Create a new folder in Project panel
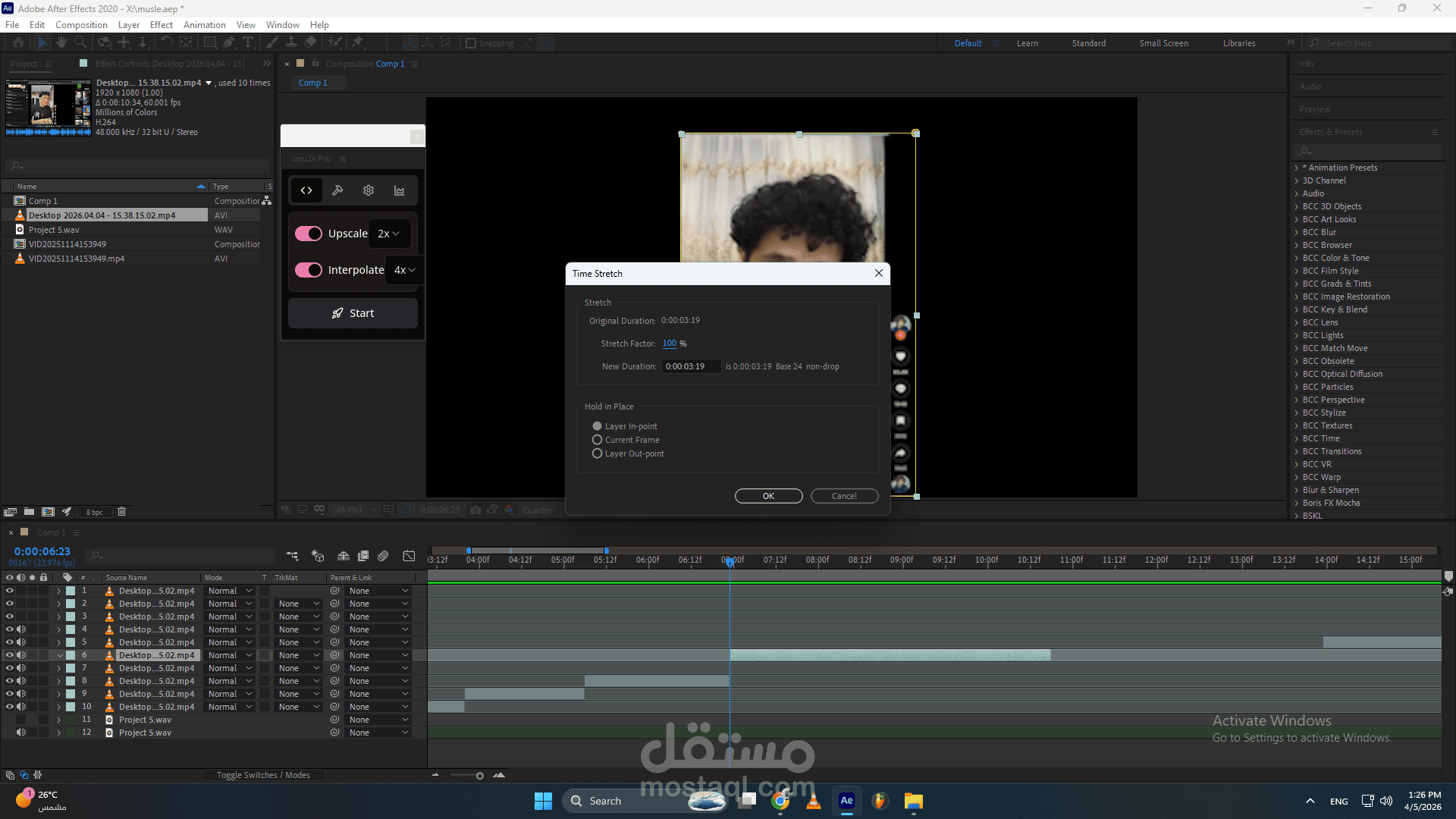1456x819 pixels. point(29,512)
